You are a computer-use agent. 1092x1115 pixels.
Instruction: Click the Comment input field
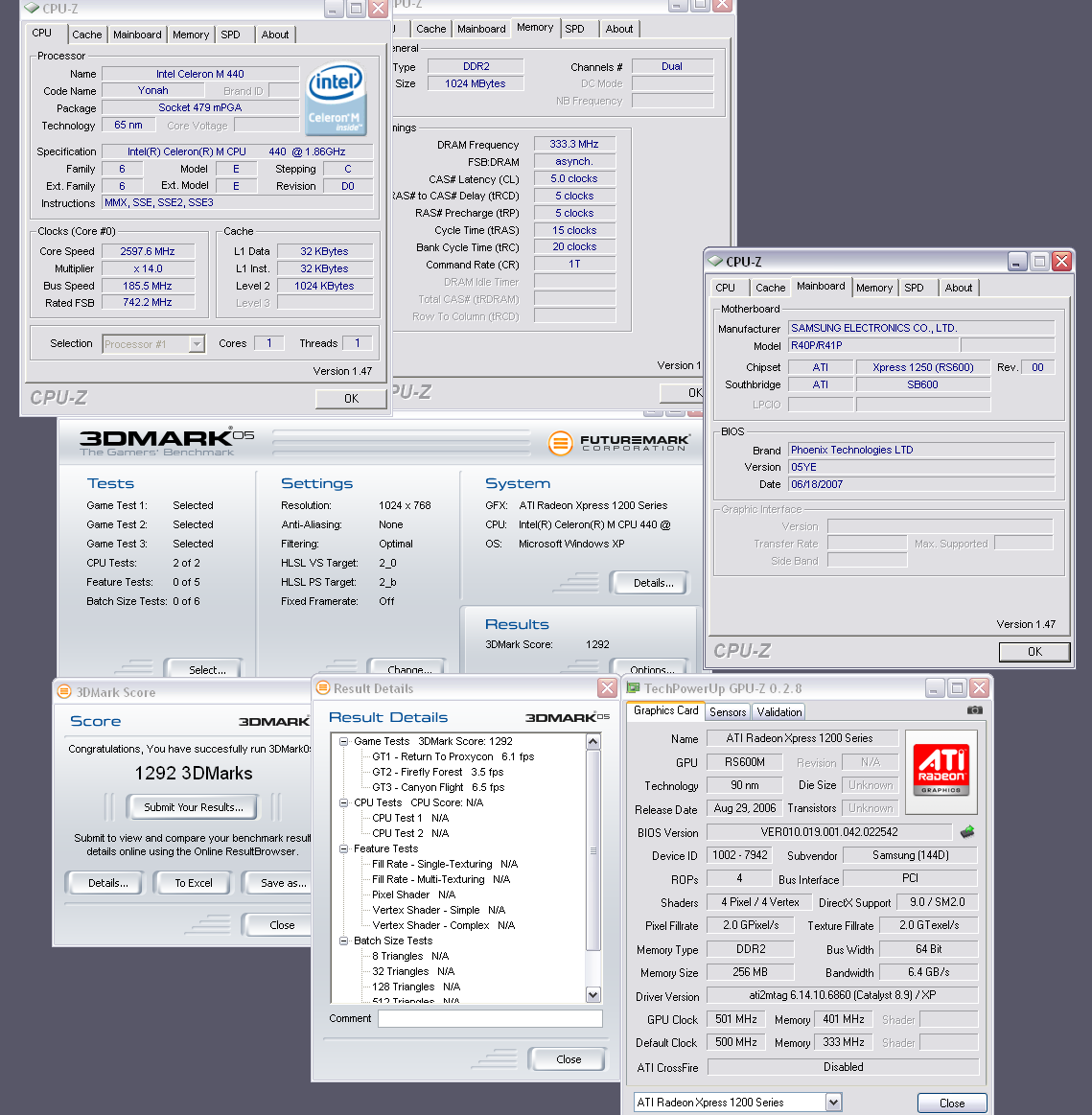491,1018
